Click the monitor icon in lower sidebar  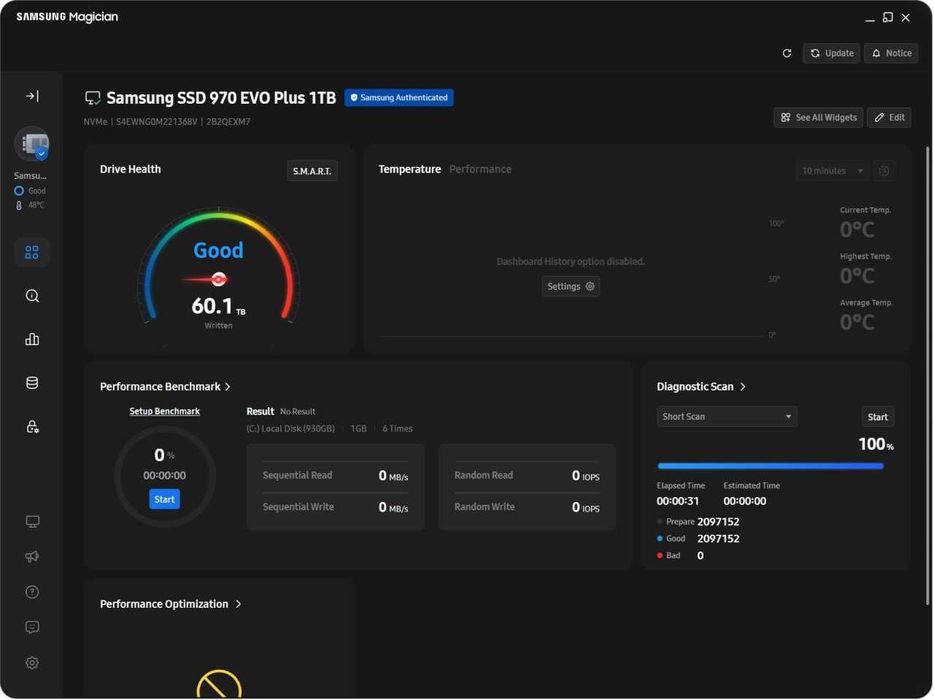[x=32, y=522]
